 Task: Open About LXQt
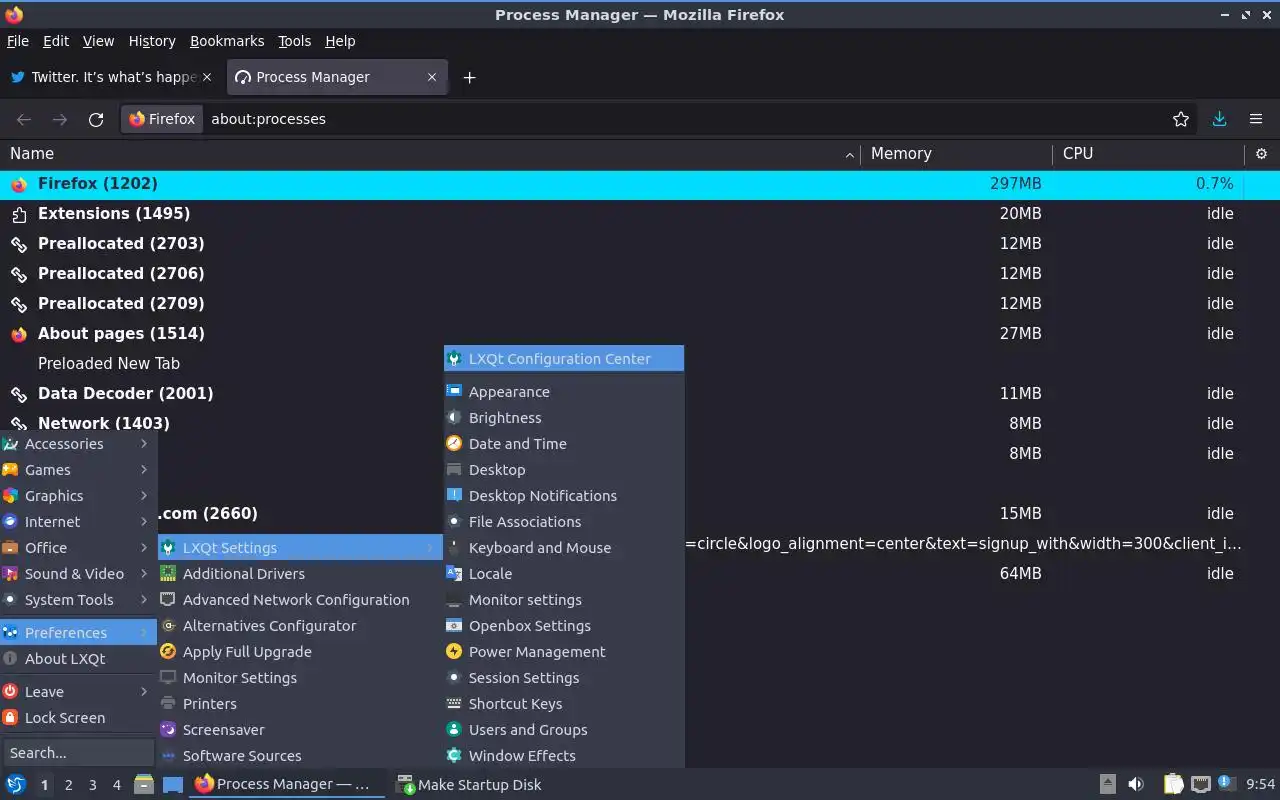(77, 659)
